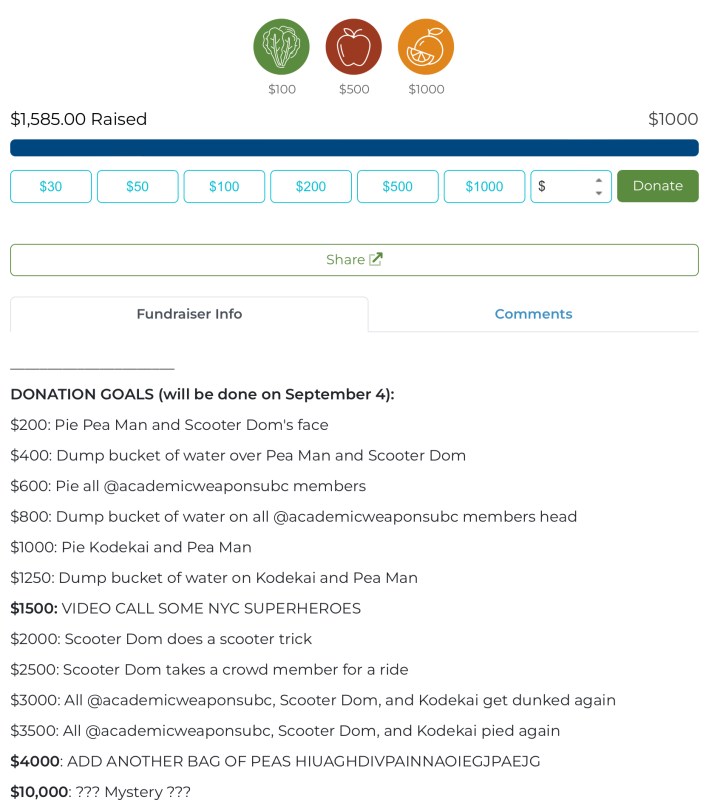Image resolution: width=709 pixels, height=800 pixels.
Task: Increase custom amount with up arrow
Action: click(x=599, y=181)
